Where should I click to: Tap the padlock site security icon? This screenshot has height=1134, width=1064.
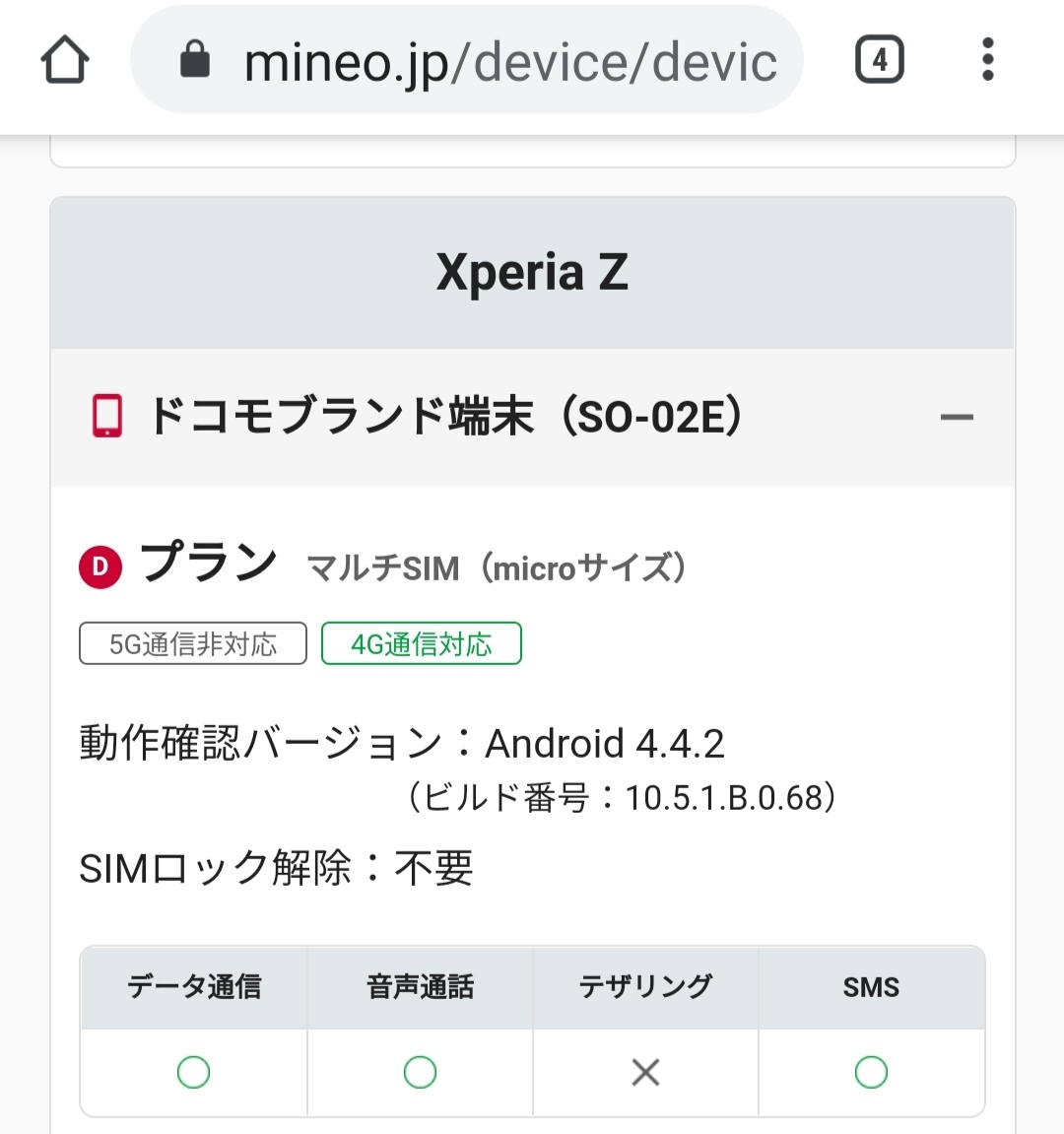coord(195,60)
